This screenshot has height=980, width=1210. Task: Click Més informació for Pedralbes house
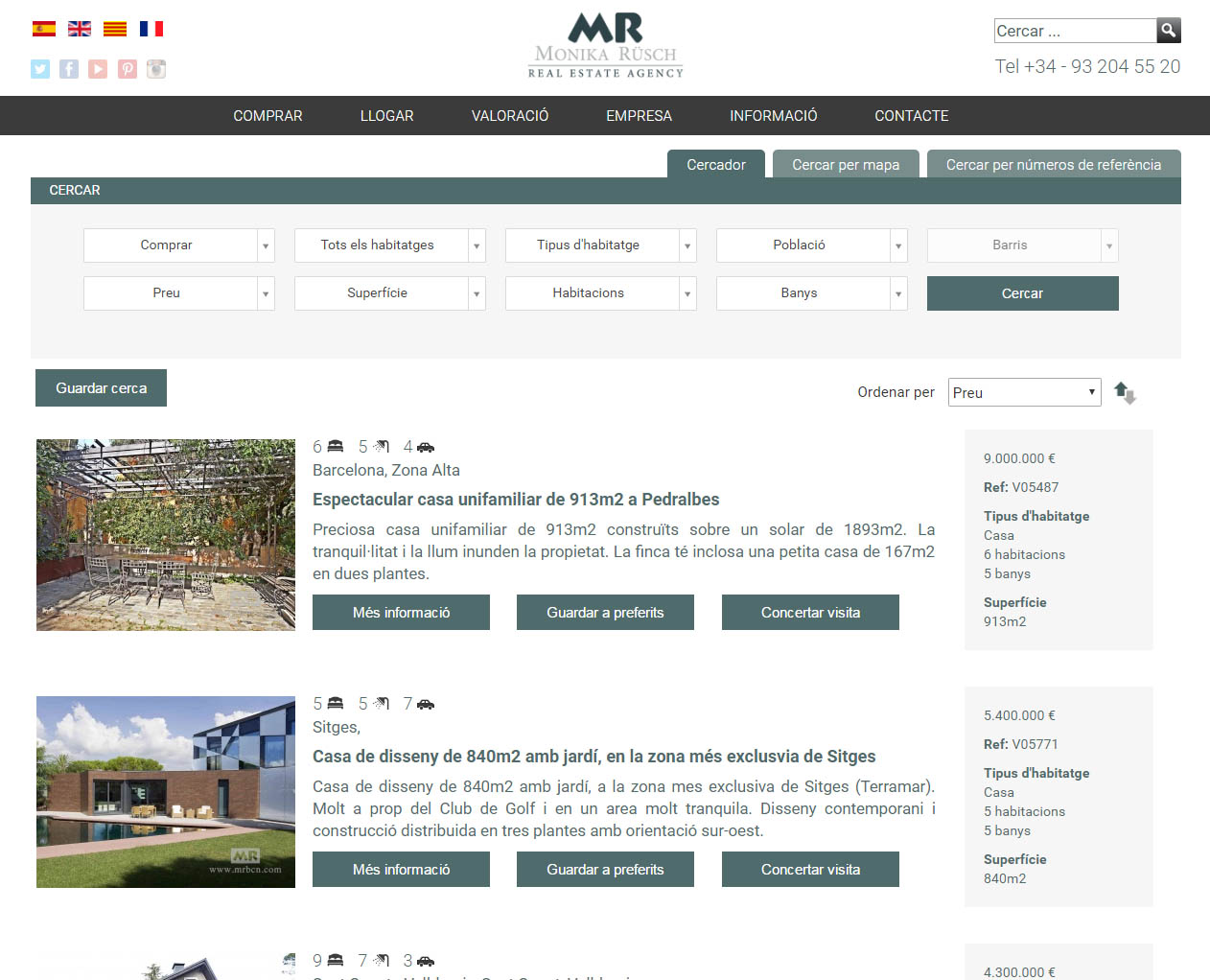point(401,613)
